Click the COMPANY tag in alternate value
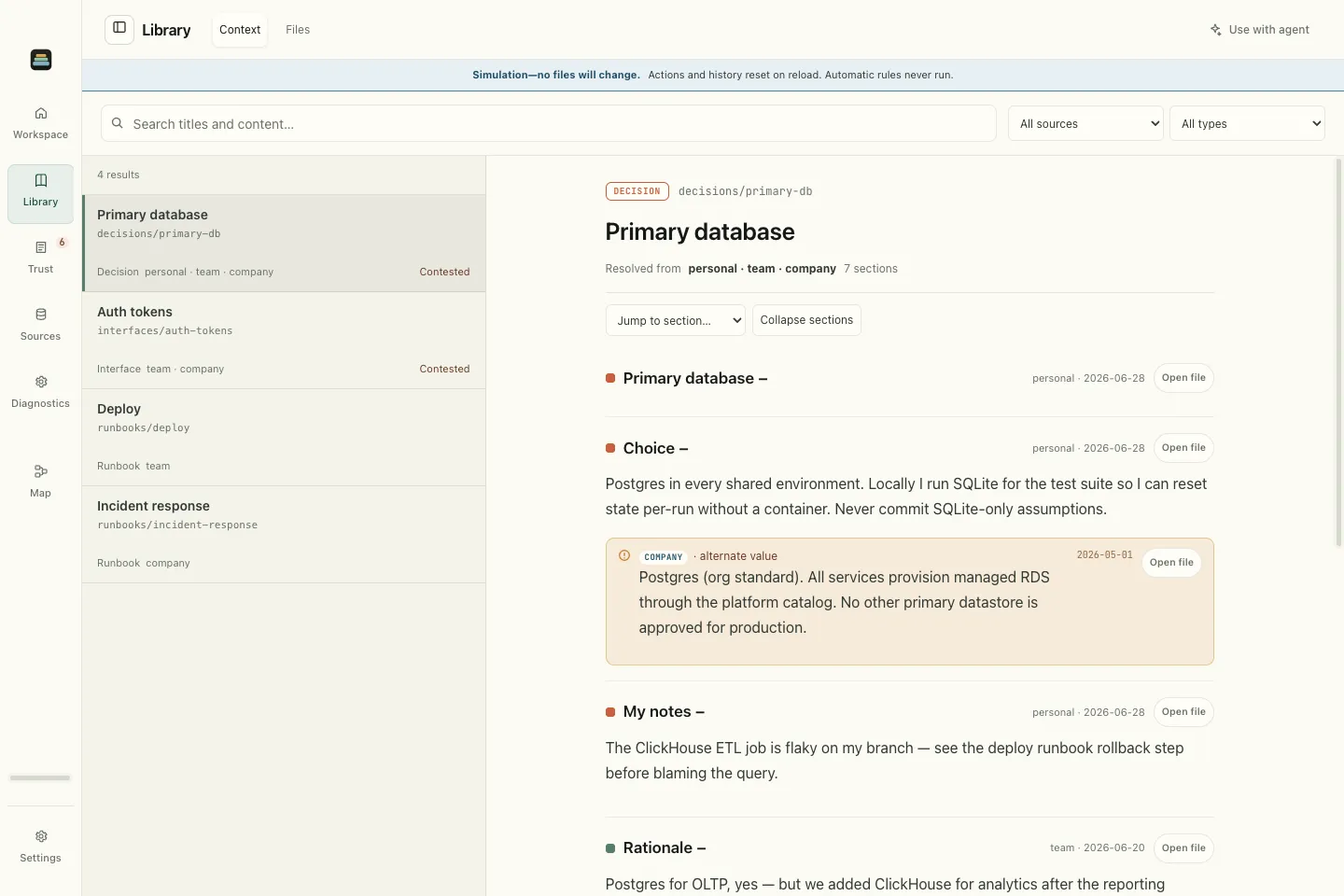The width and height of the screenshot is (1344, 896). click(663, 557)
